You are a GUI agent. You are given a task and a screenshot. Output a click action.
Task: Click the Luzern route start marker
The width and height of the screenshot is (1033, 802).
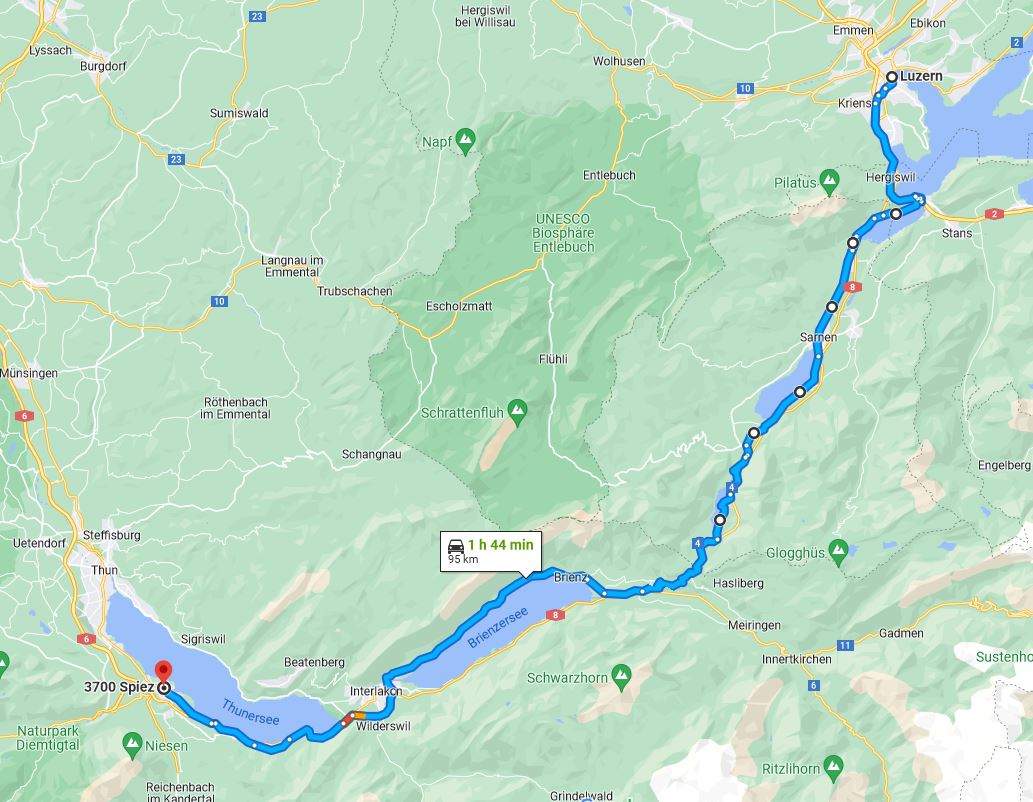pyautogui.click(x=891, y=77)
